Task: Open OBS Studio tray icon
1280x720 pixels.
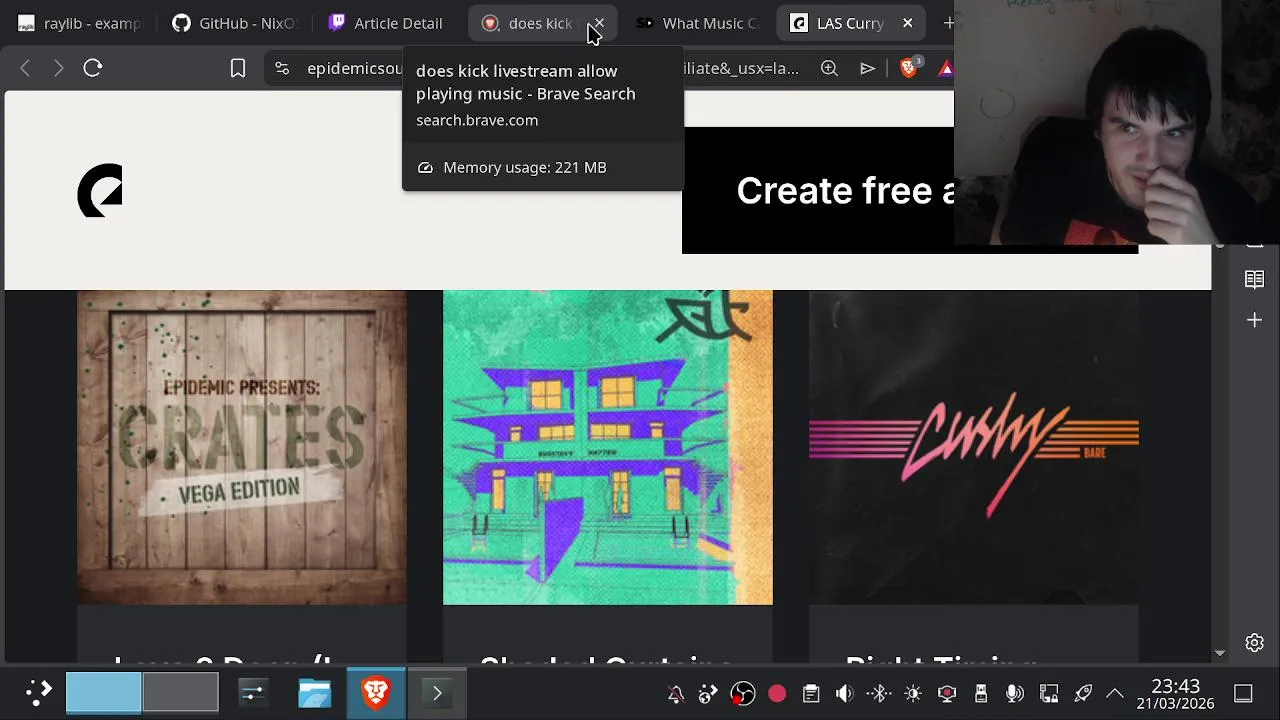Action: 743,693
